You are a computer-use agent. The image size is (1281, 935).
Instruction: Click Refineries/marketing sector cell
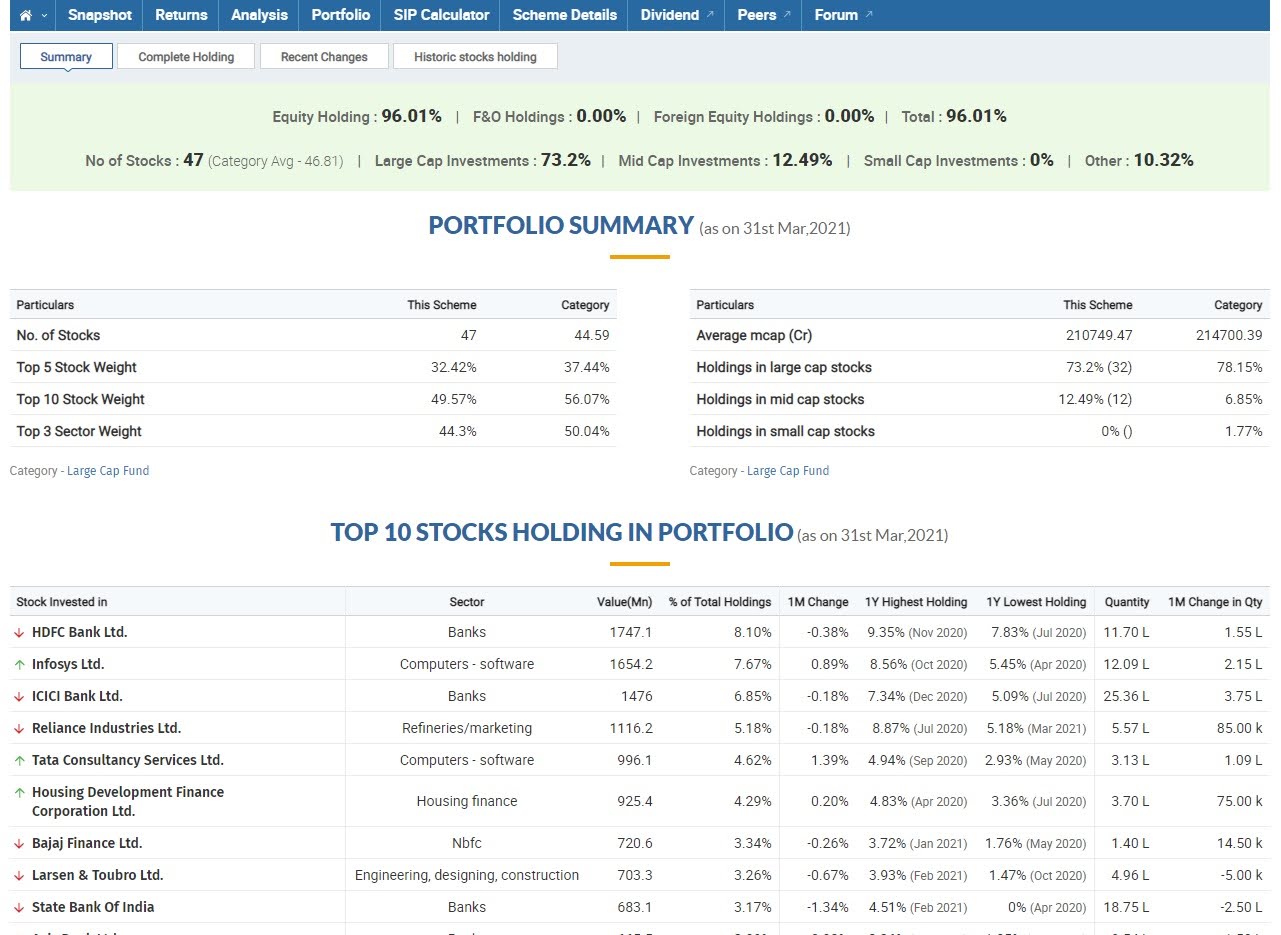point(467,728)
